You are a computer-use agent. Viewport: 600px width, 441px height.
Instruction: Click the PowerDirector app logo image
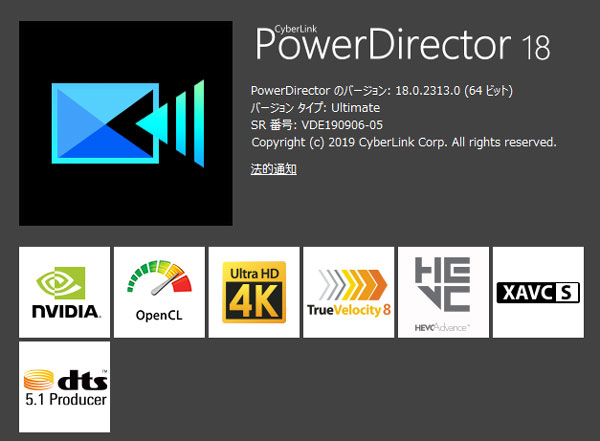(126, 123)
